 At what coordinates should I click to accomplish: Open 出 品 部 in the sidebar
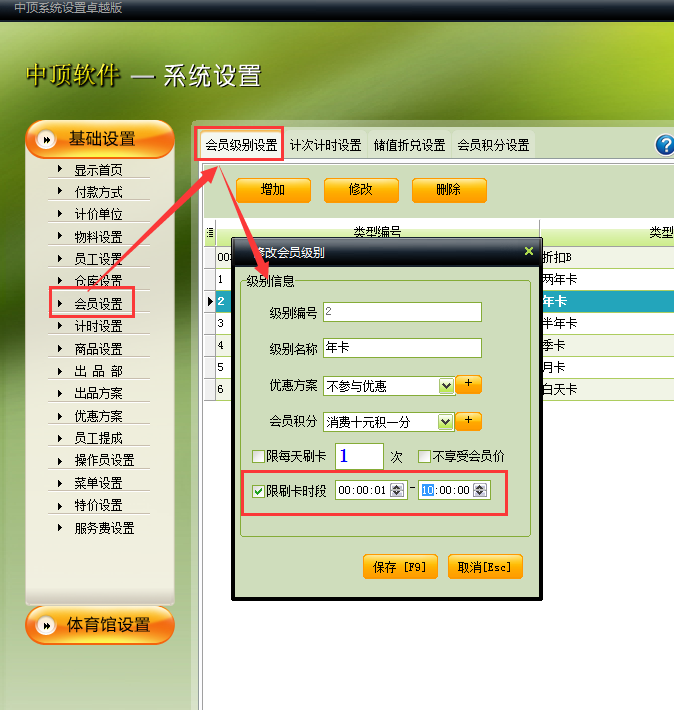coord(98,371)
